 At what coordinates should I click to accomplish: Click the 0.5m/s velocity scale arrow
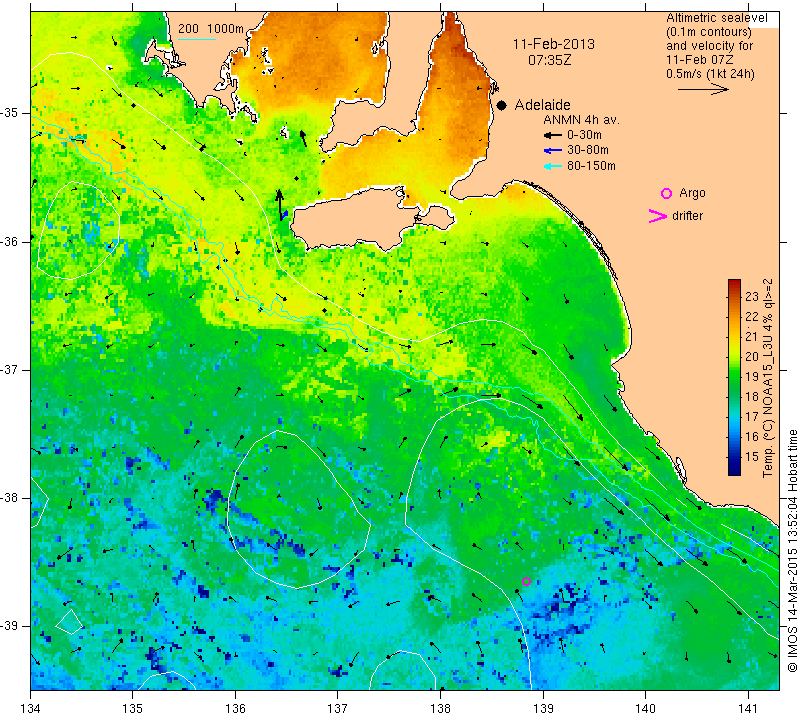[x=703, y=89]
